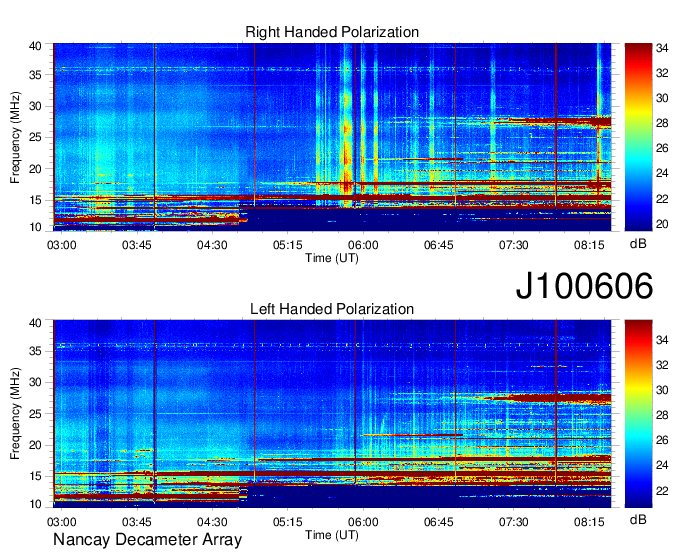Image resolution: width=680 pixels, height=552 pixels.
Task: Click the 26 value on Right Handed color bar
Action: [x=662, y=149]
